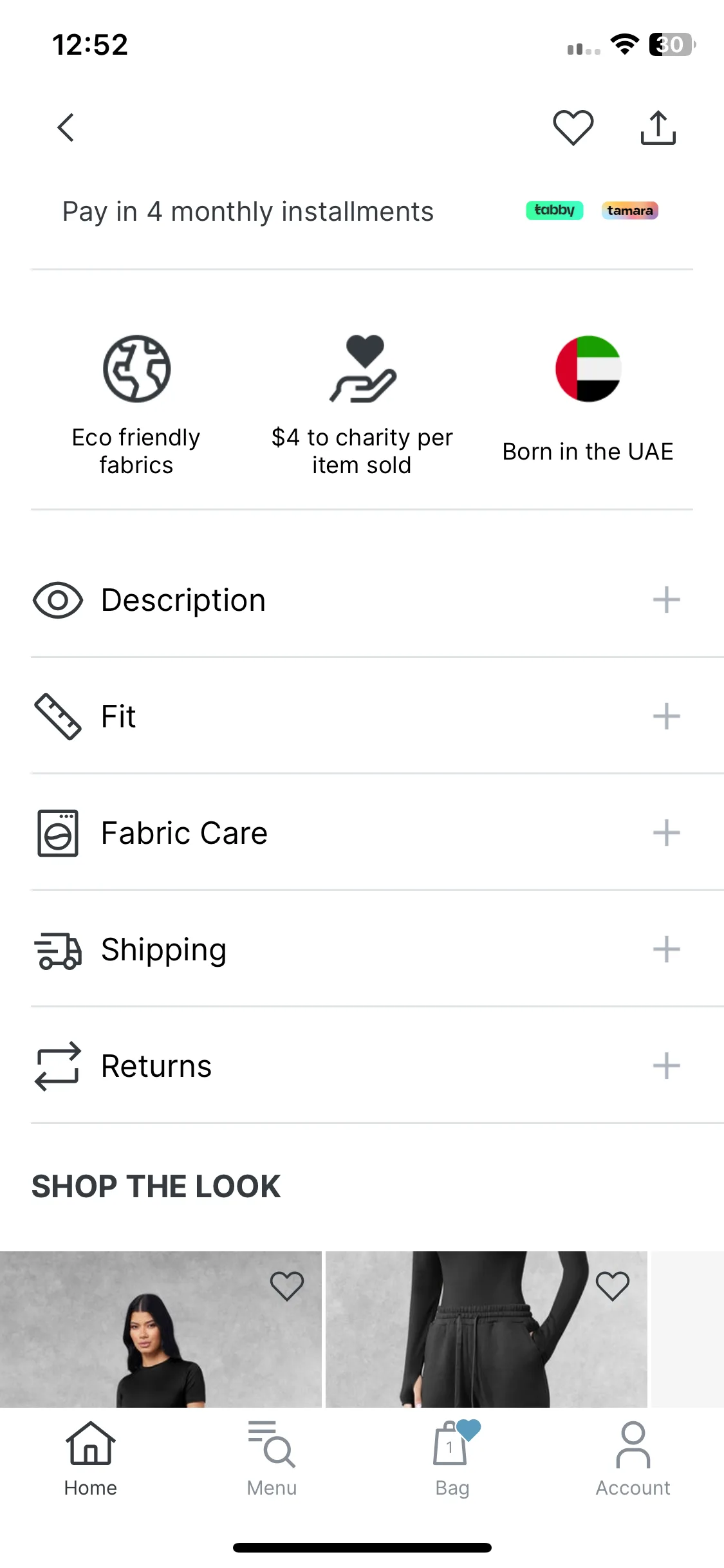
Task: Tap the UAE flag icon
Action: click(x=588, y=369)
